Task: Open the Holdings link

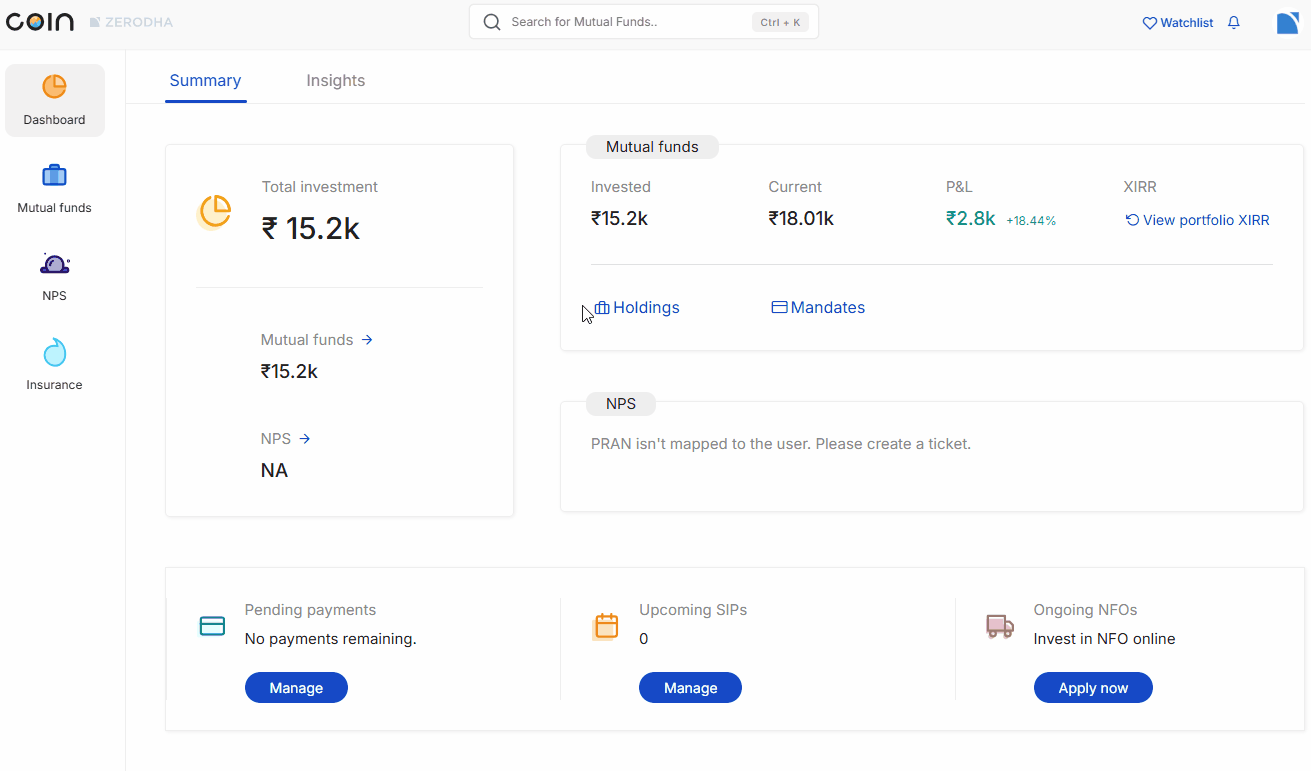Action: 637,308
